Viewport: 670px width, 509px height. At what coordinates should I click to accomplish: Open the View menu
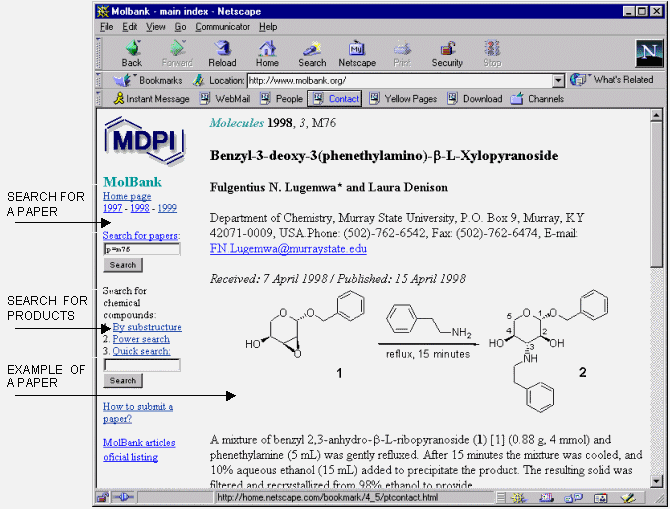[156, 27]
